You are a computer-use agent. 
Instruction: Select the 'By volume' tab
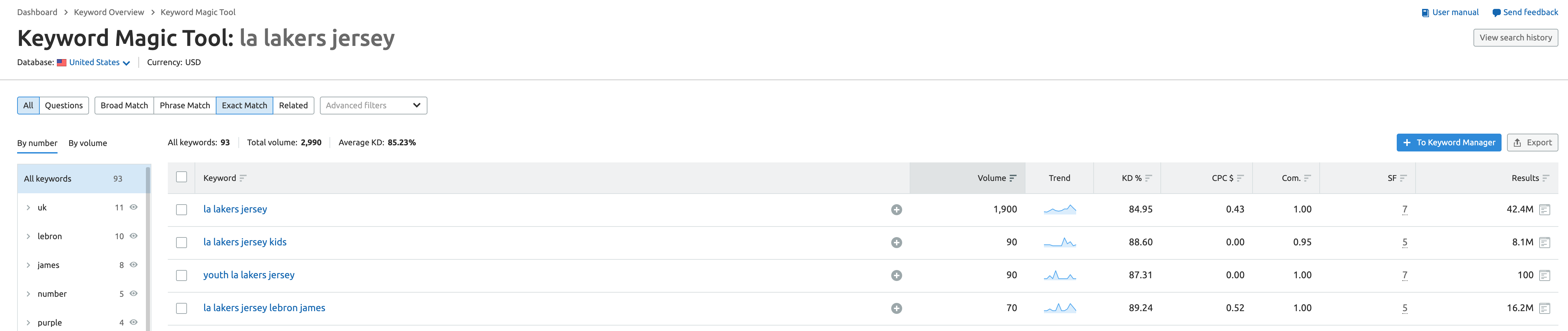tap(88, 143)
